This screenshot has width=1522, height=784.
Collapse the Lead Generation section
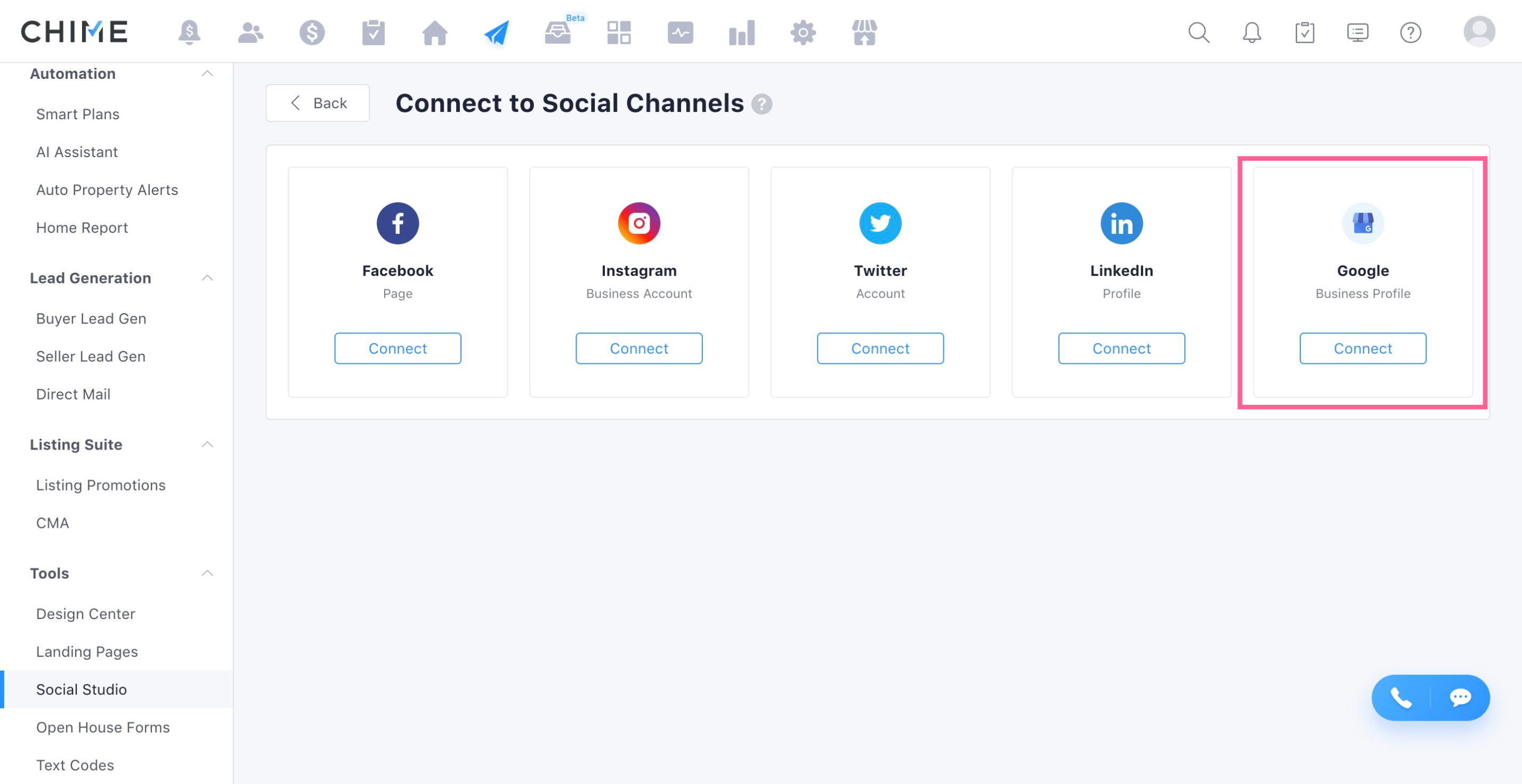pos(207,278)
